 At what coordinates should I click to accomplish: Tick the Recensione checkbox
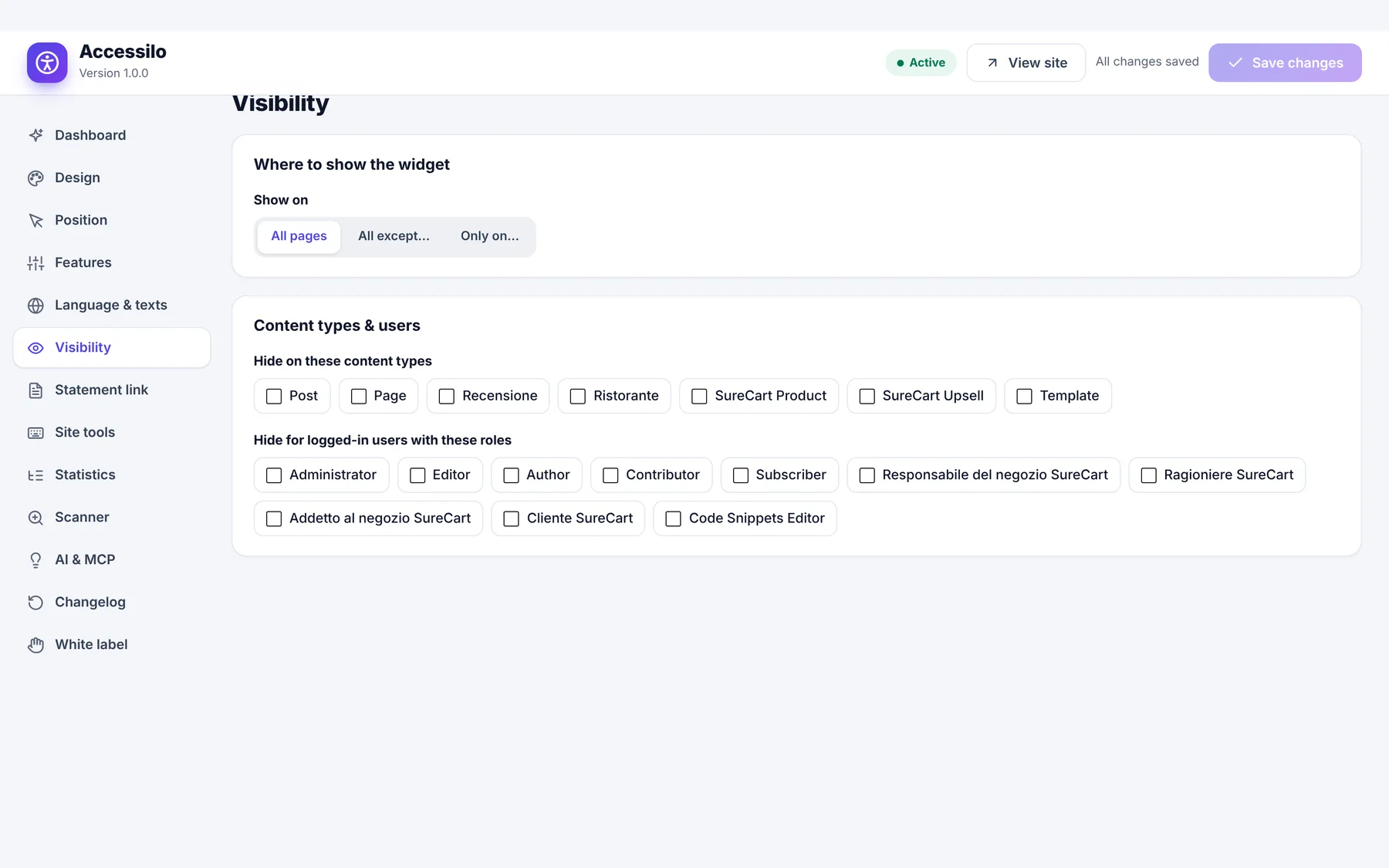point(447,397)
